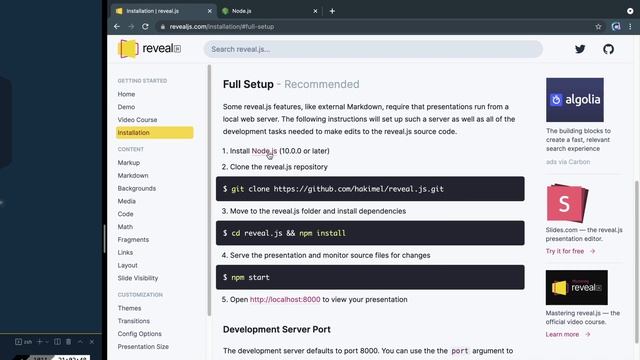Follow the Node.js link in step one
The width and height of the screenshot is (640, 360).
point(264,151)
